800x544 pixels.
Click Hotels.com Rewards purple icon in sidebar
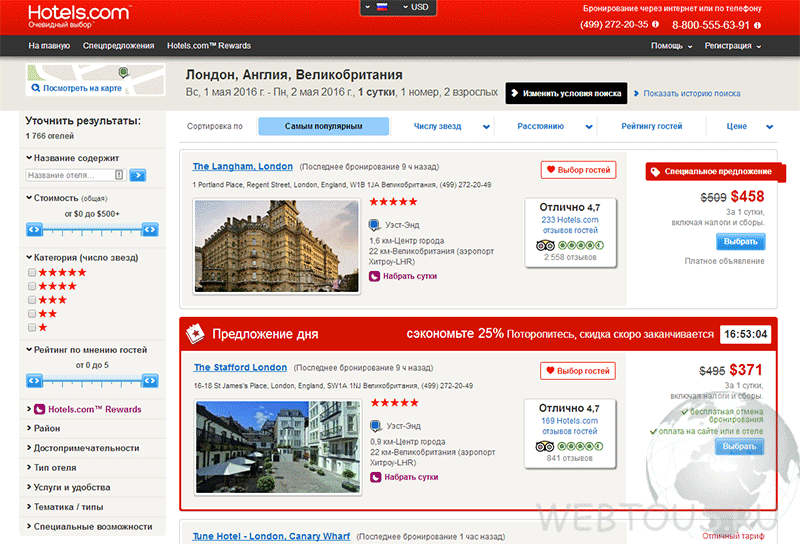tap(39, 409)
